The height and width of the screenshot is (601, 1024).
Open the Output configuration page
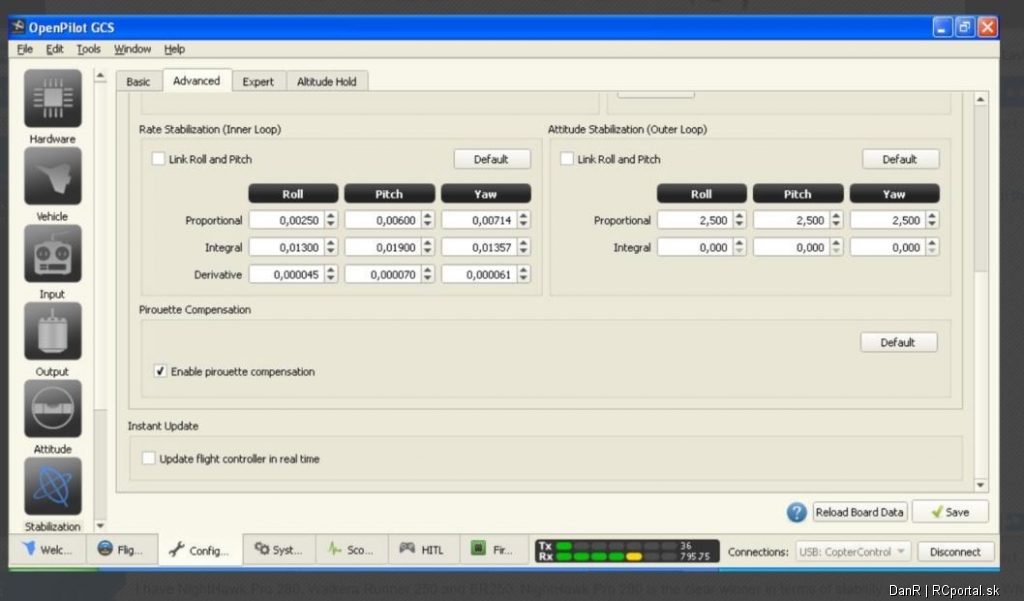53,331
